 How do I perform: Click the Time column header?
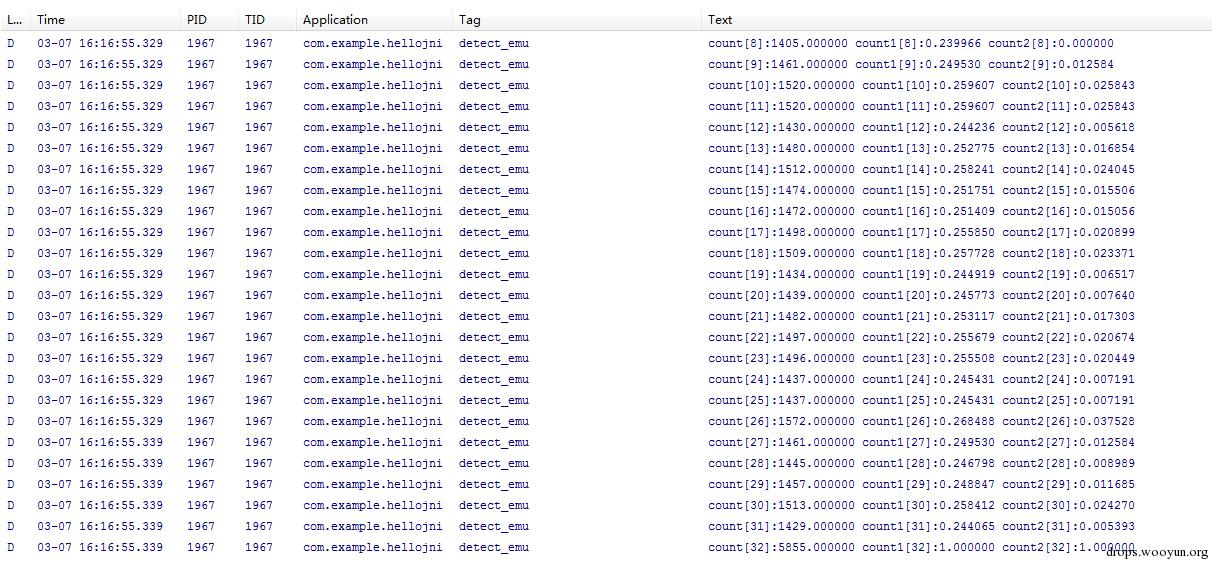(52, 20)
